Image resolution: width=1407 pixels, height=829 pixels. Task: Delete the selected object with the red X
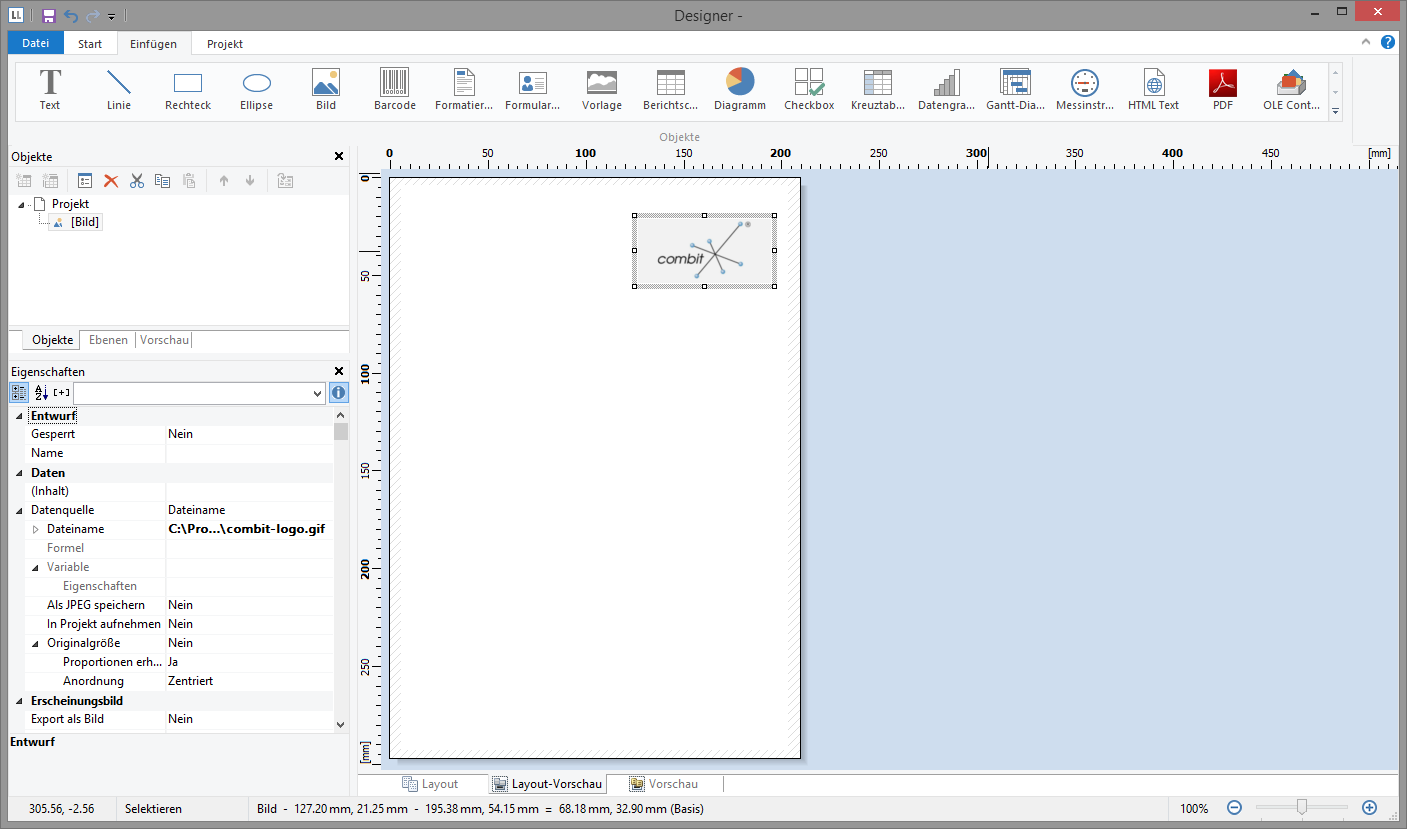point(112,181)
